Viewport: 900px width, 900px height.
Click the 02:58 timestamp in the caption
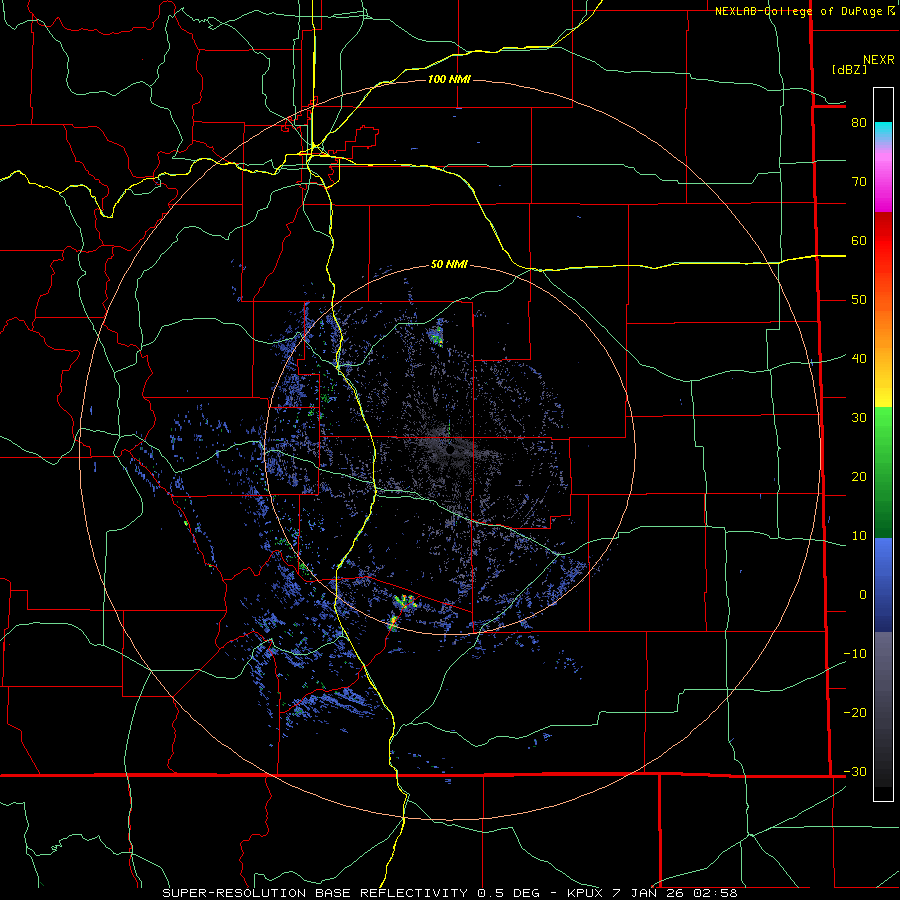715,893
